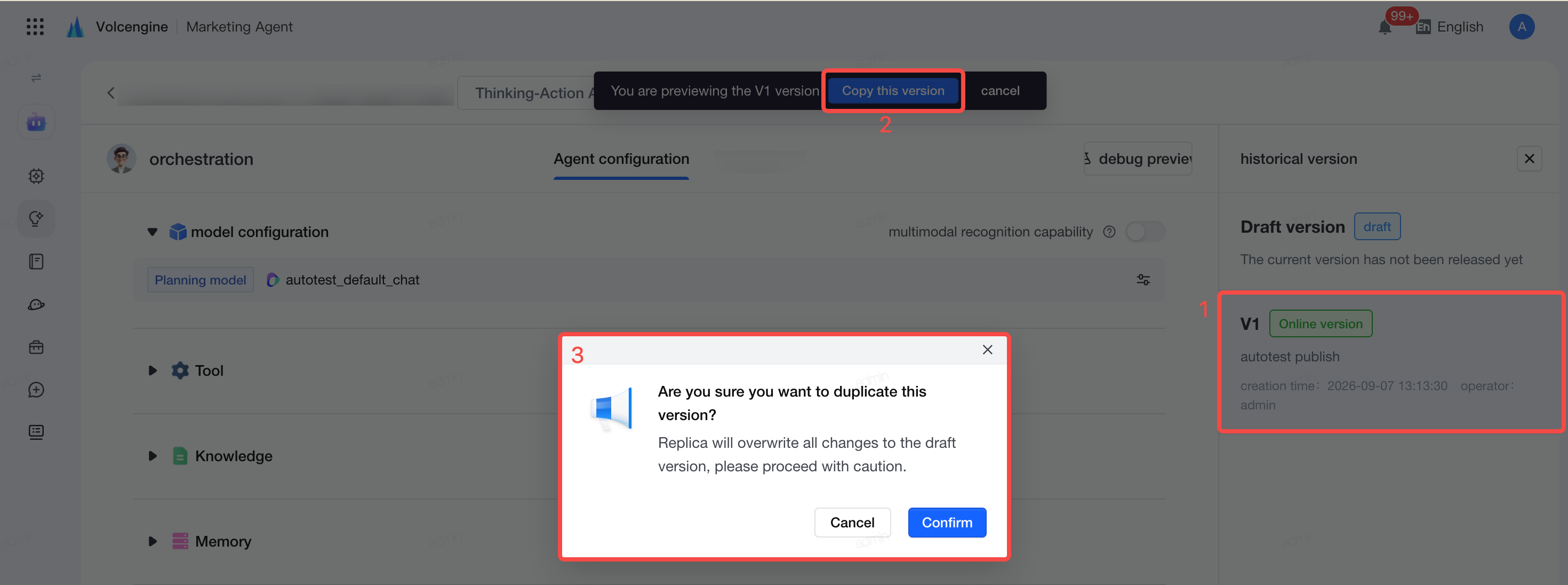Click Copy this version button

coord(893,91)
